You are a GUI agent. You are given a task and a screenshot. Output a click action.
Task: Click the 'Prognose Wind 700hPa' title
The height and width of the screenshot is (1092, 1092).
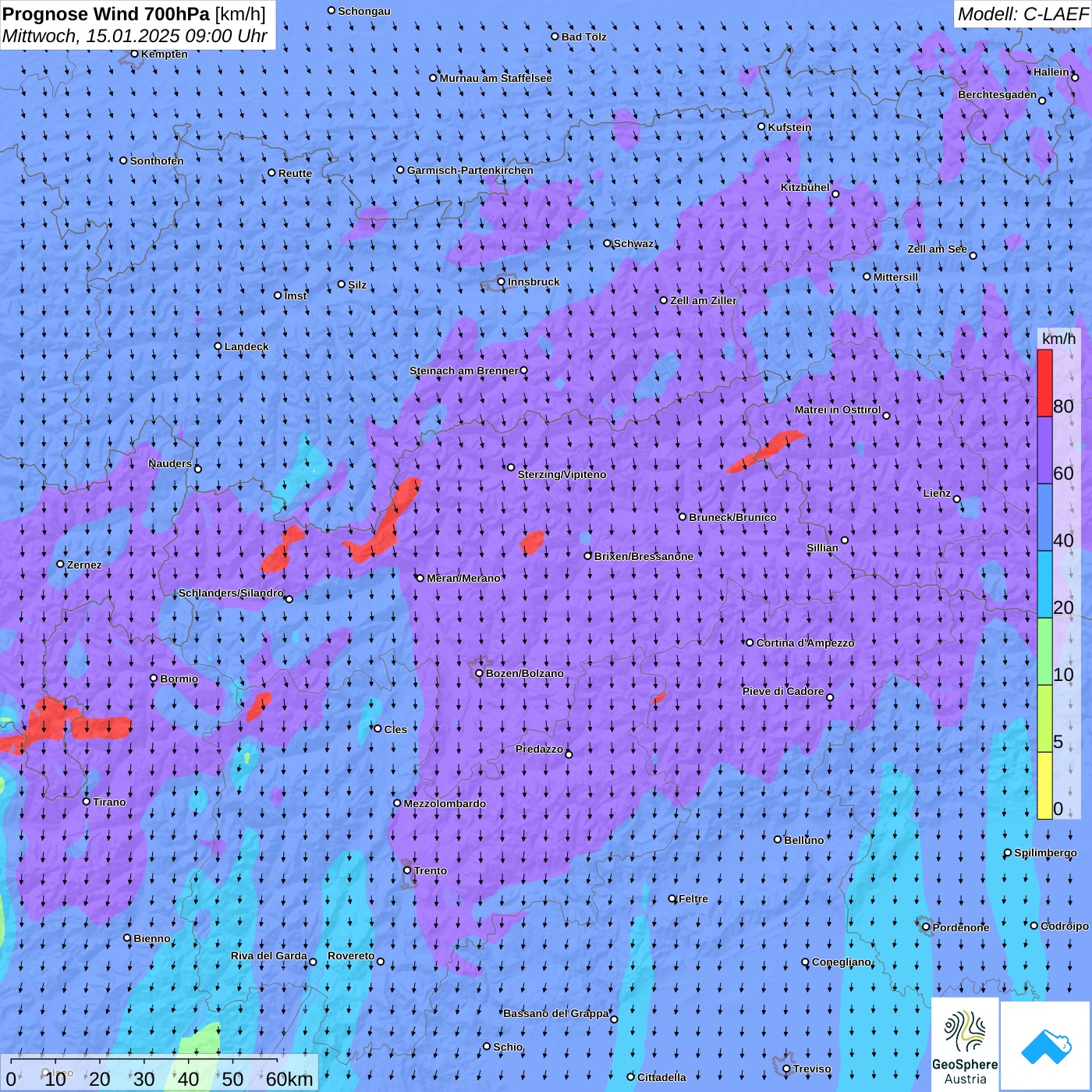coord(107,14)
